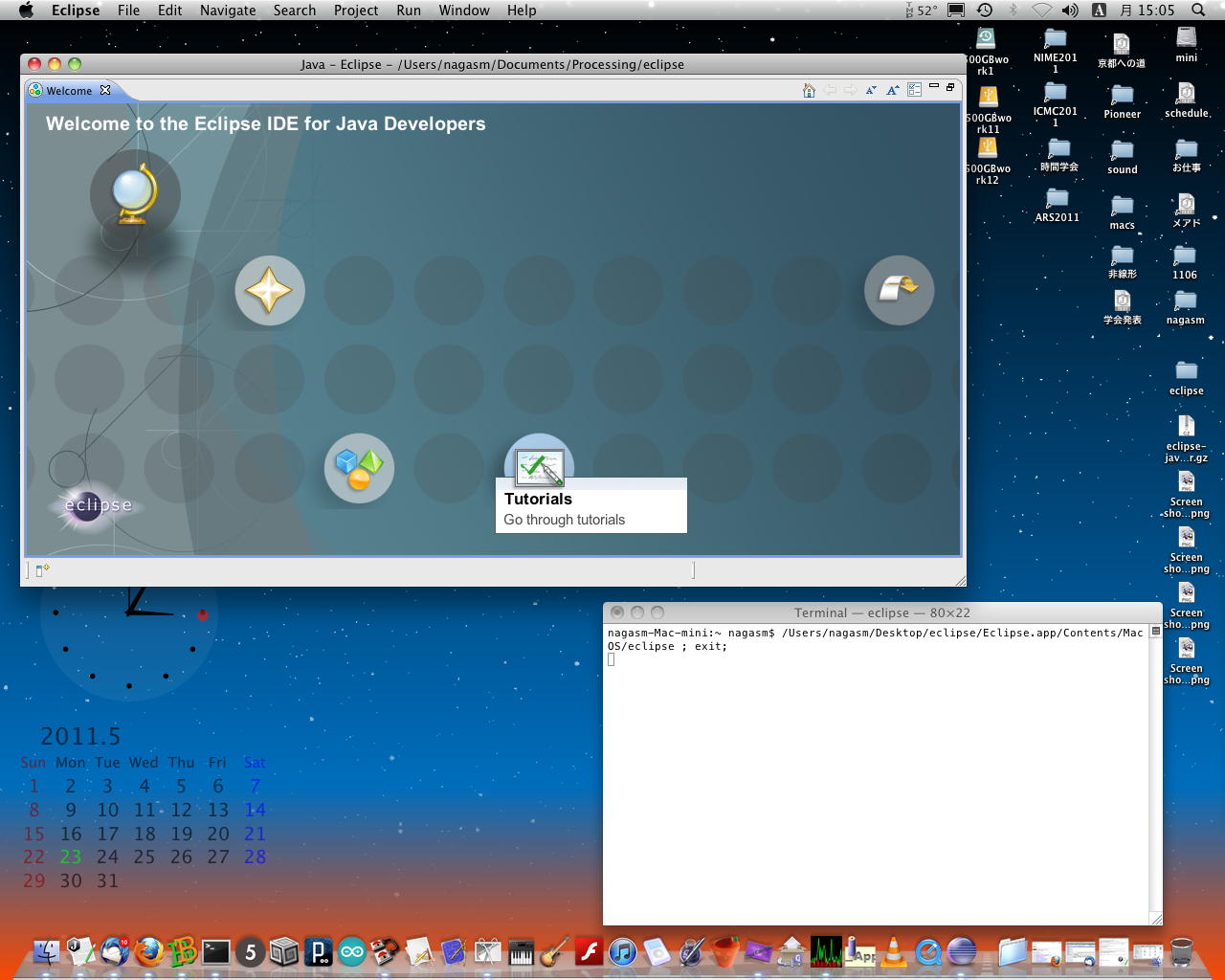Go to Workbench via the curved arrow icon
Viewport: 1225px width, 980px height.
click(x=899, y=290)
